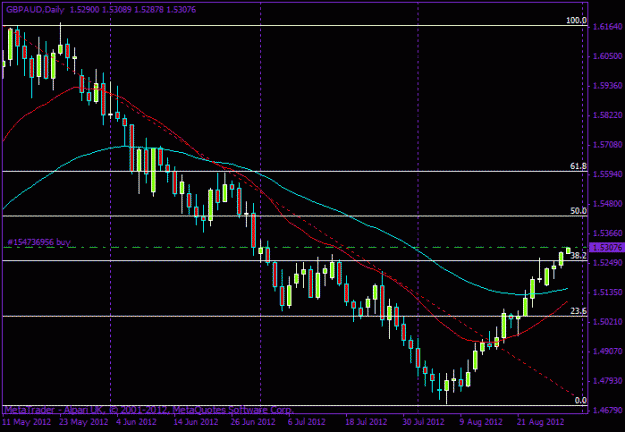
Task: Click the 23 May 2012 date label
Action: point(84,422)
